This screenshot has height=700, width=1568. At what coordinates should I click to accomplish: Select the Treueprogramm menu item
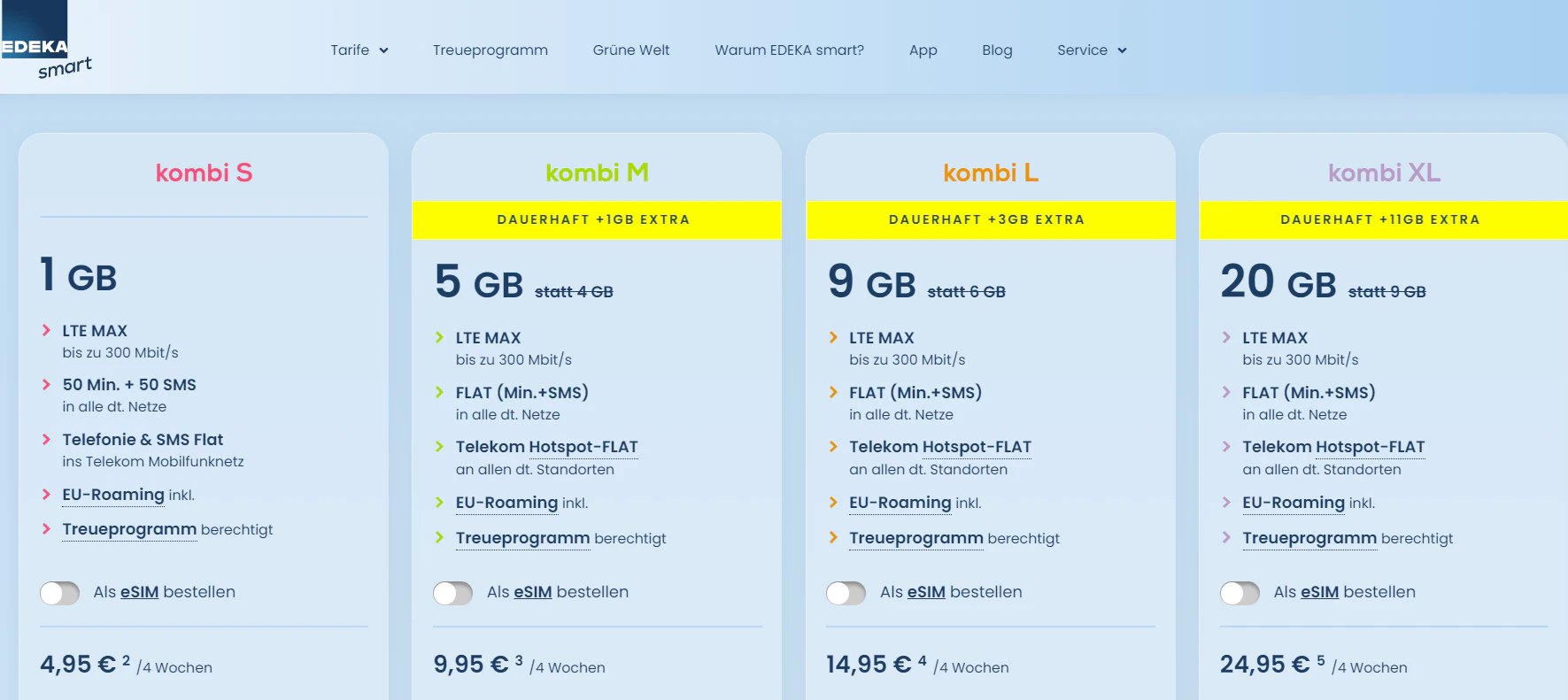(x=490, y=50)
